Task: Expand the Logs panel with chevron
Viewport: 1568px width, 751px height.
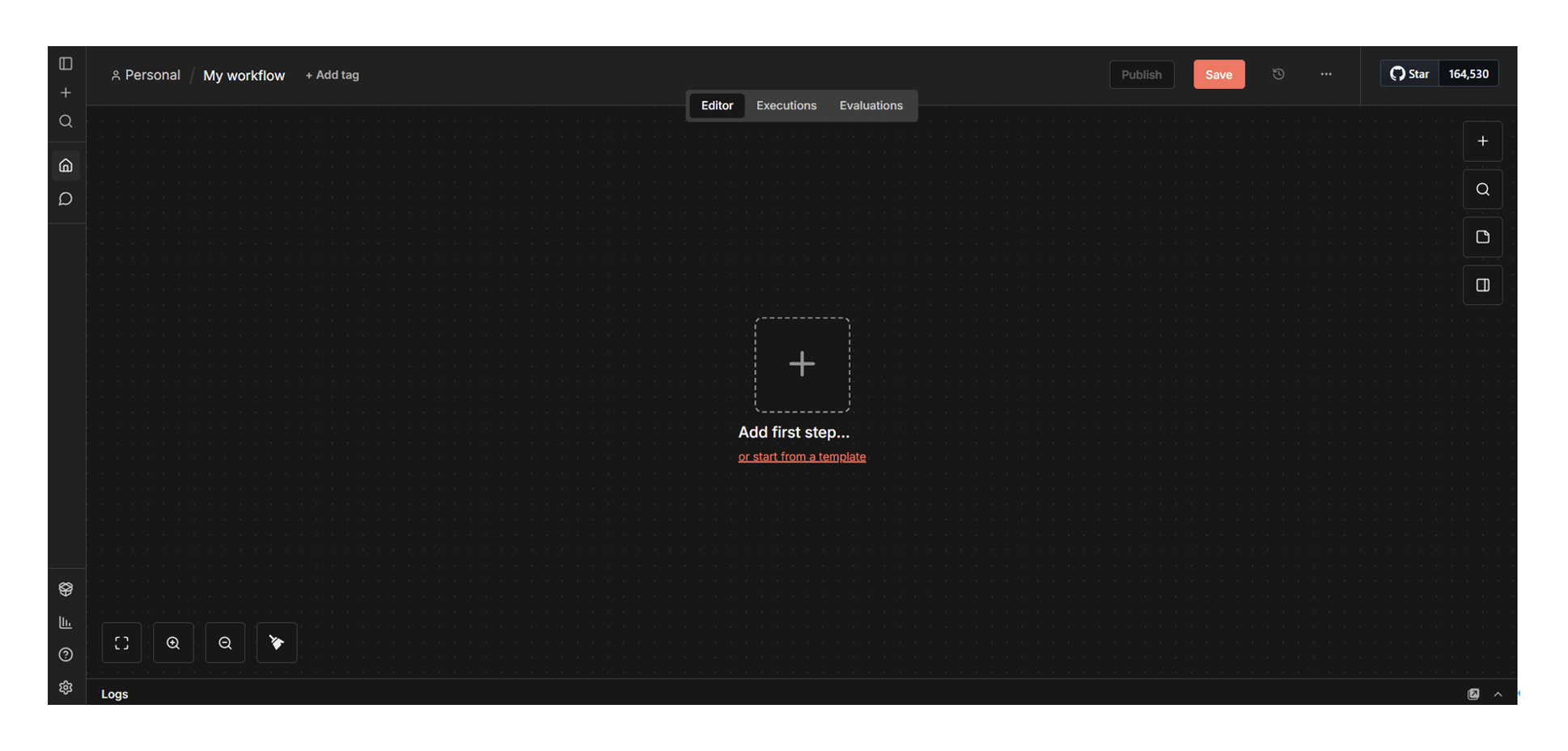Action: [x=1498, y=694]
